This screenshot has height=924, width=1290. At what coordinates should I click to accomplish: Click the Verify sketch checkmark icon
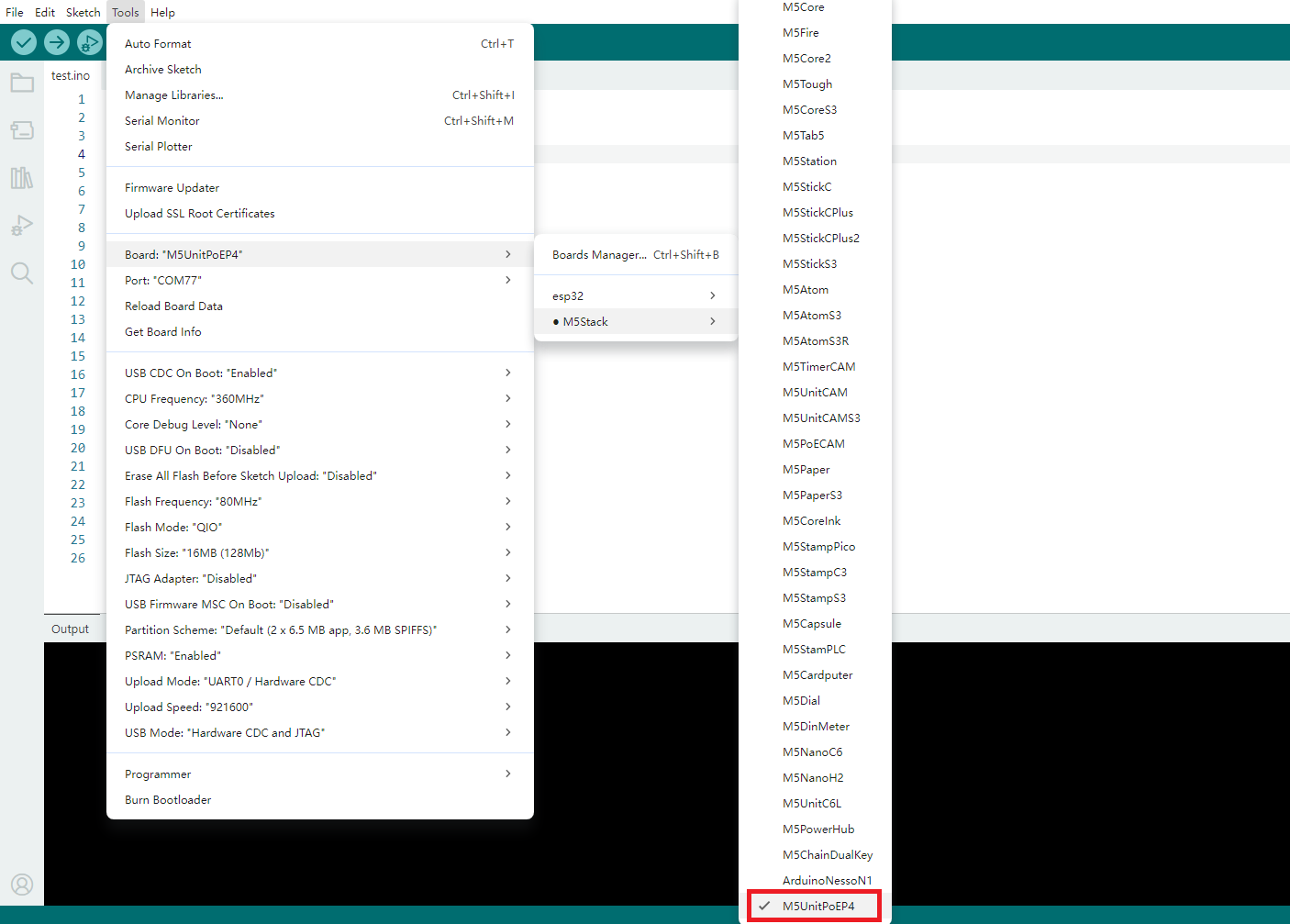tap(24, 42)
